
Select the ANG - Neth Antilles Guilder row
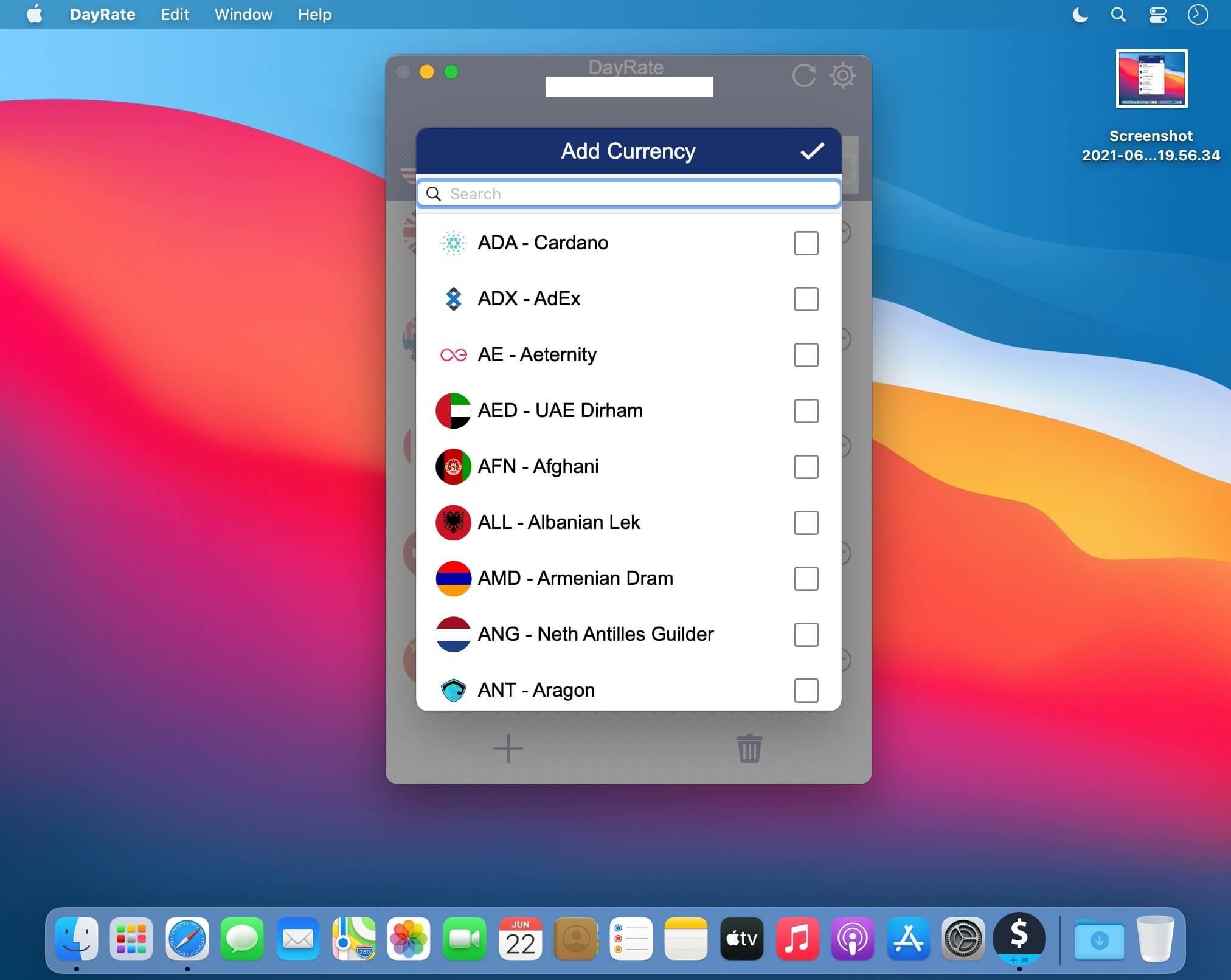point(595,634)
